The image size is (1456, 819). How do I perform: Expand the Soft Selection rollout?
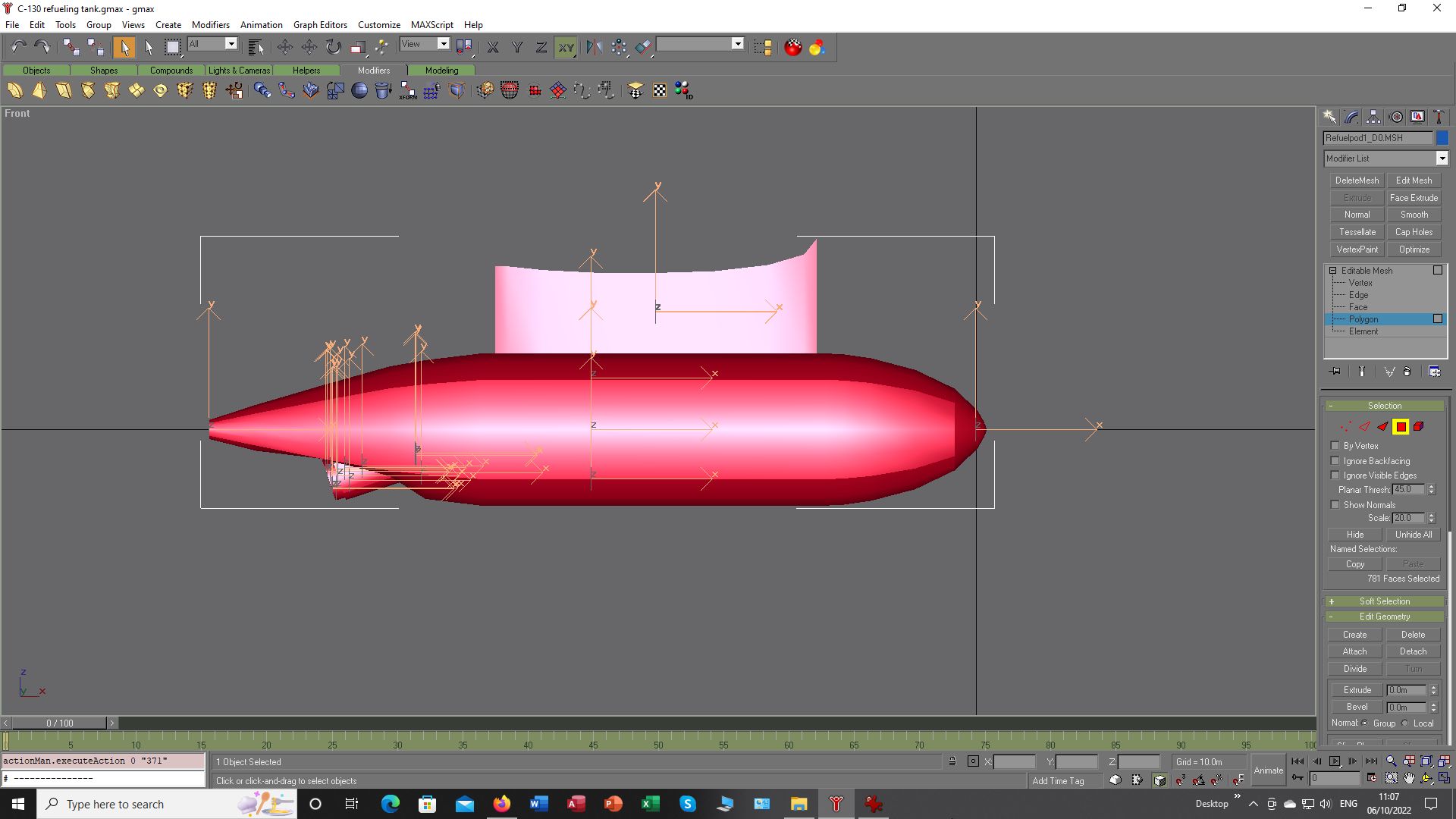1384,601
